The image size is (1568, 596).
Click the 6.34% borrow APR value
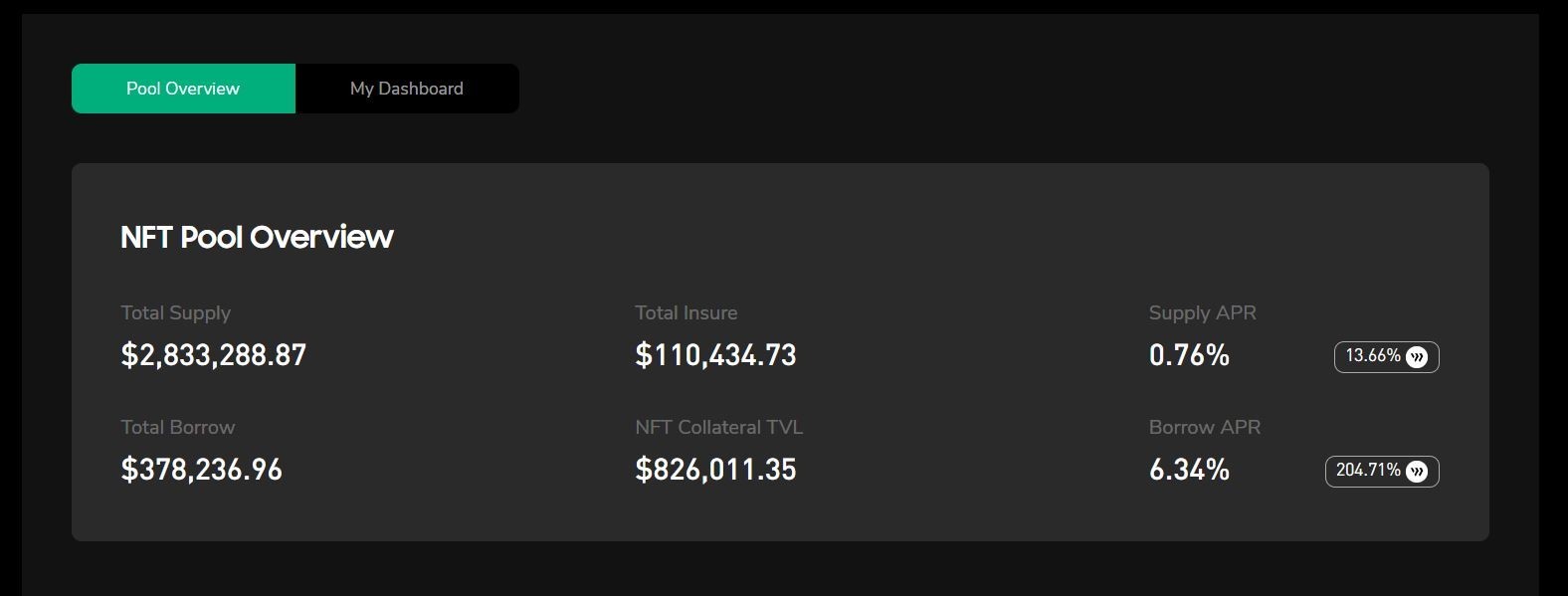(x=1190, y=470)
